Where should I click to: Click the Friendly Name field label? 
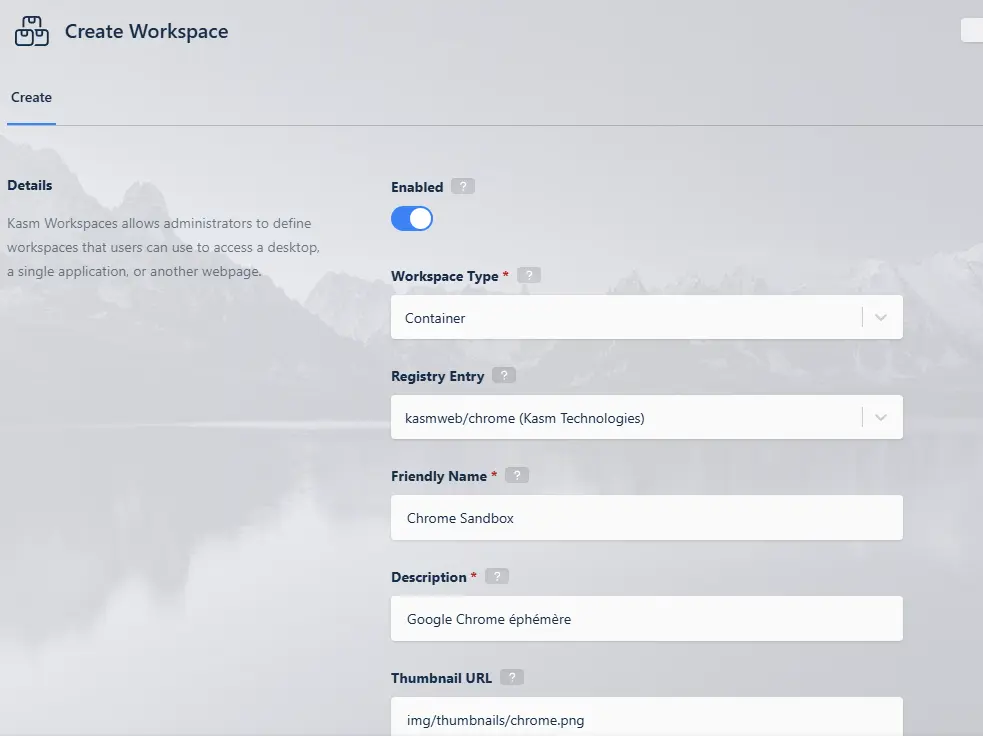(438, 477)
